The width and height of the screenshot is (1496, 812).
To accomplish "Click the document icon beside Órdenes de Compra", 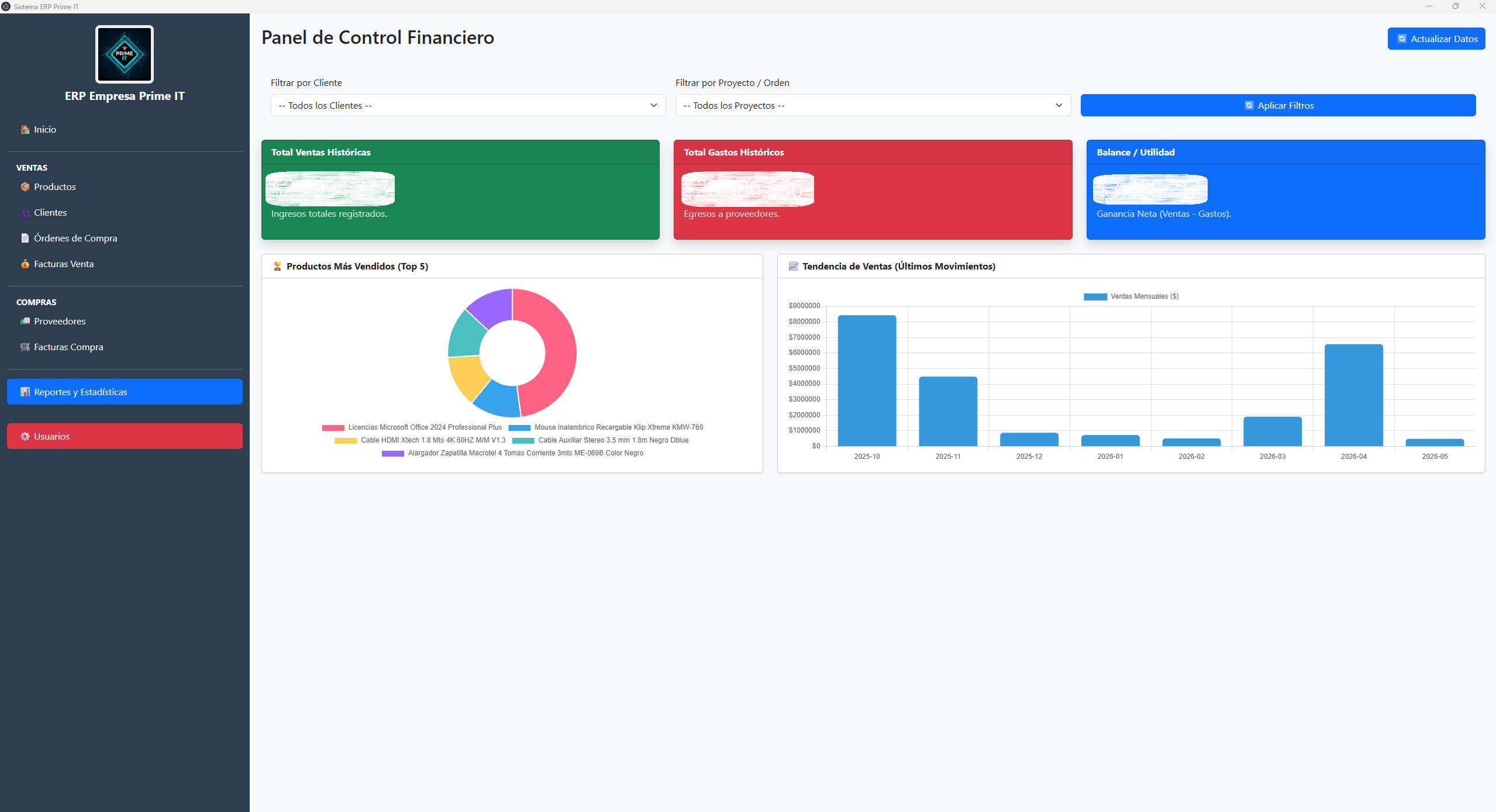I will click(25, 239).
